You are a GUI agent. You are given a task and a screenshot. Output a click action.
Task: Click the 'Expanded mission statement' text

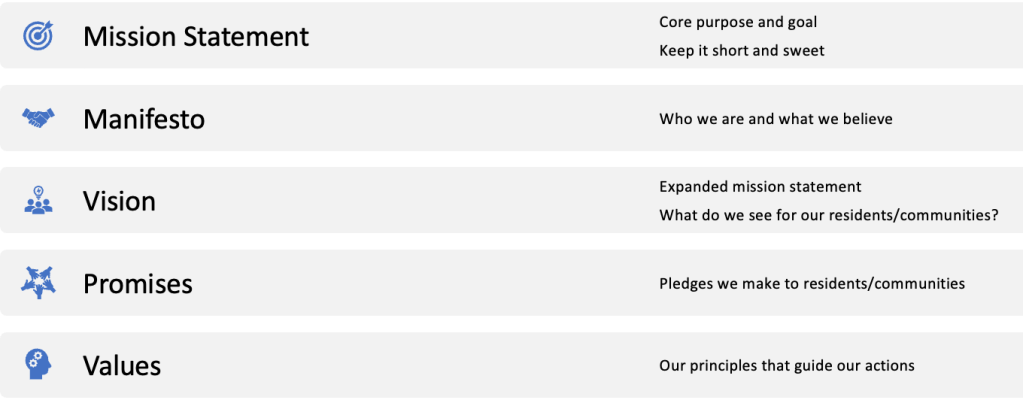(x=760, y=187)
